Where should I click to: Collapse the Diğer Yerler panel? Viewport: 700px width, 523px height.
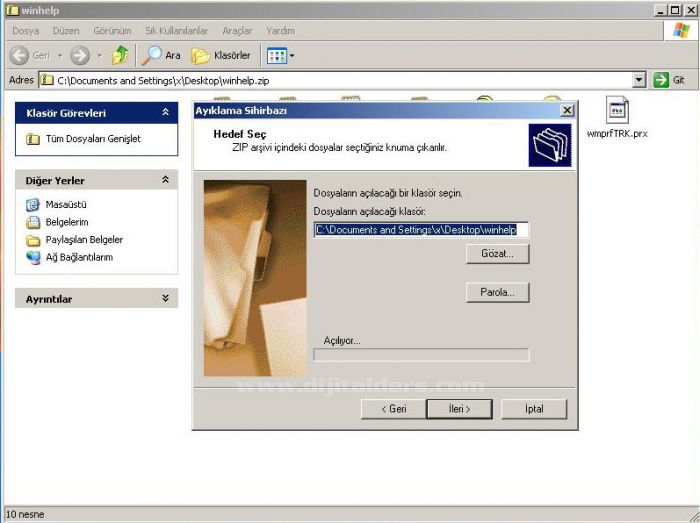[x=165, y=180]
